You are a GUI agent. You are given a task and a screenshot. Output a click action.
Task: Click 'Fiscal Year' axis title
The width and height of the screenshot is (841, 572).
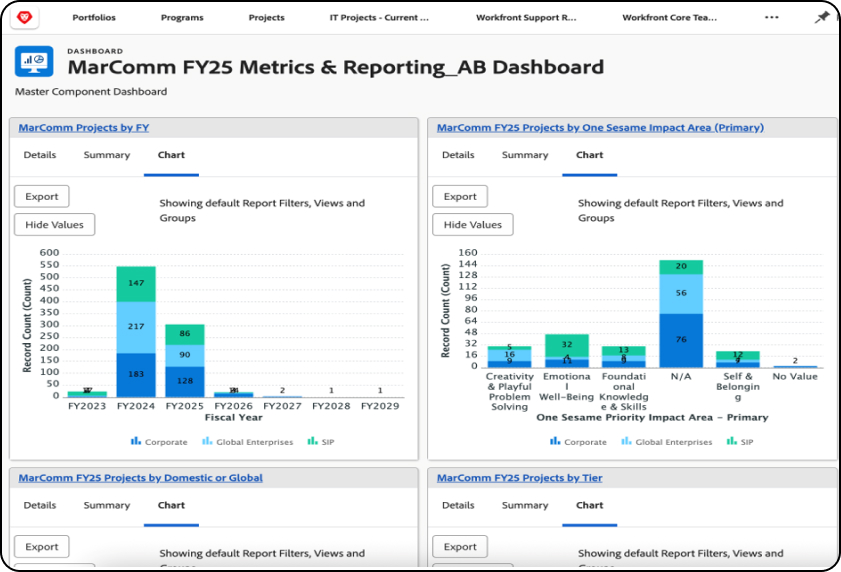[x=233, y=417]
